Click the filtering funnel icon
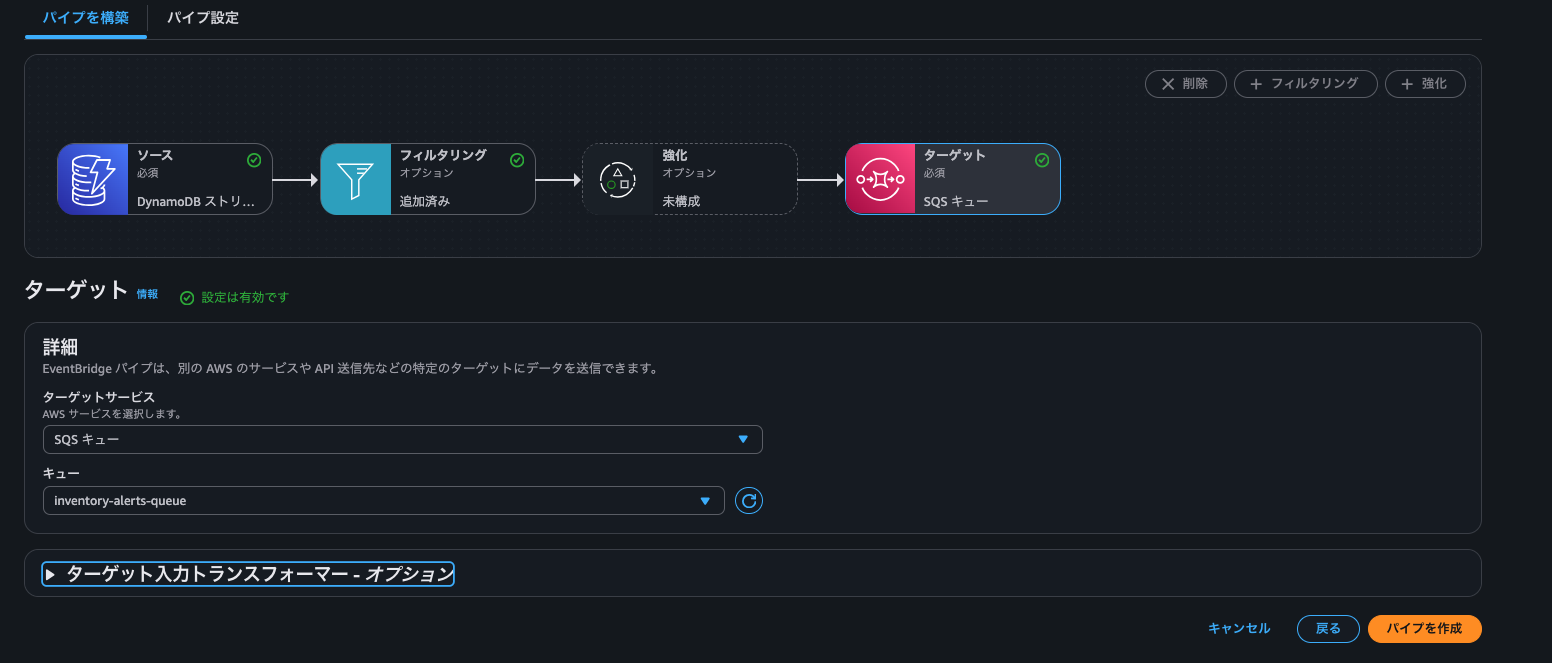 click(356, 179)
